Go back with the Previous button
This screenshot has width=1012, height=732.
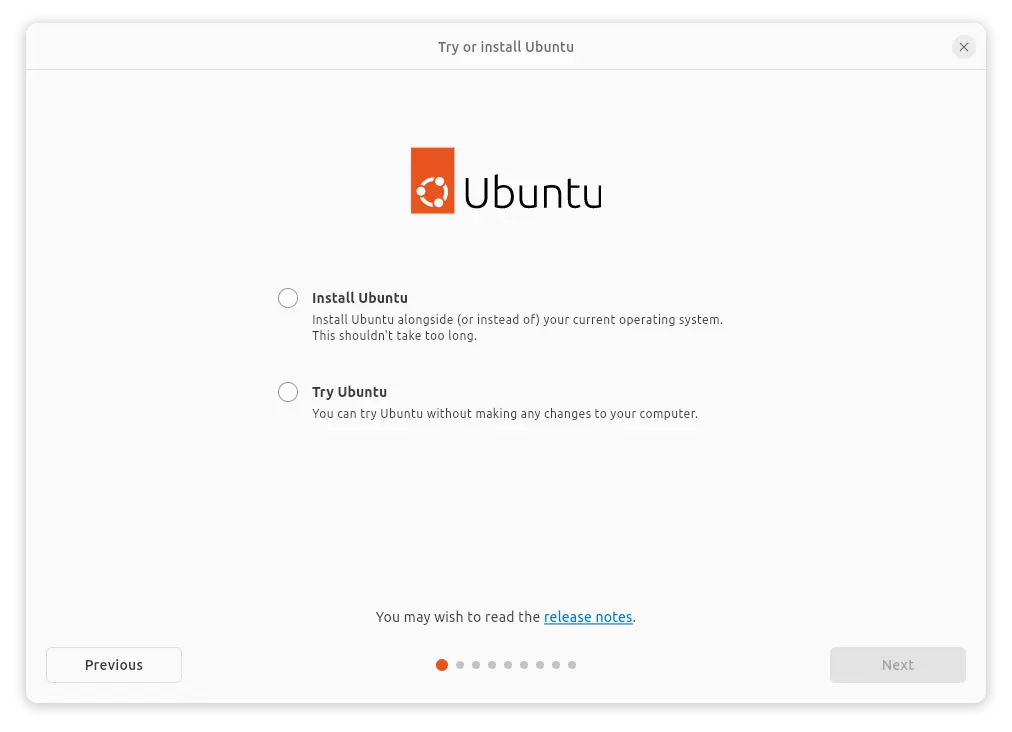tap(114, 665)
